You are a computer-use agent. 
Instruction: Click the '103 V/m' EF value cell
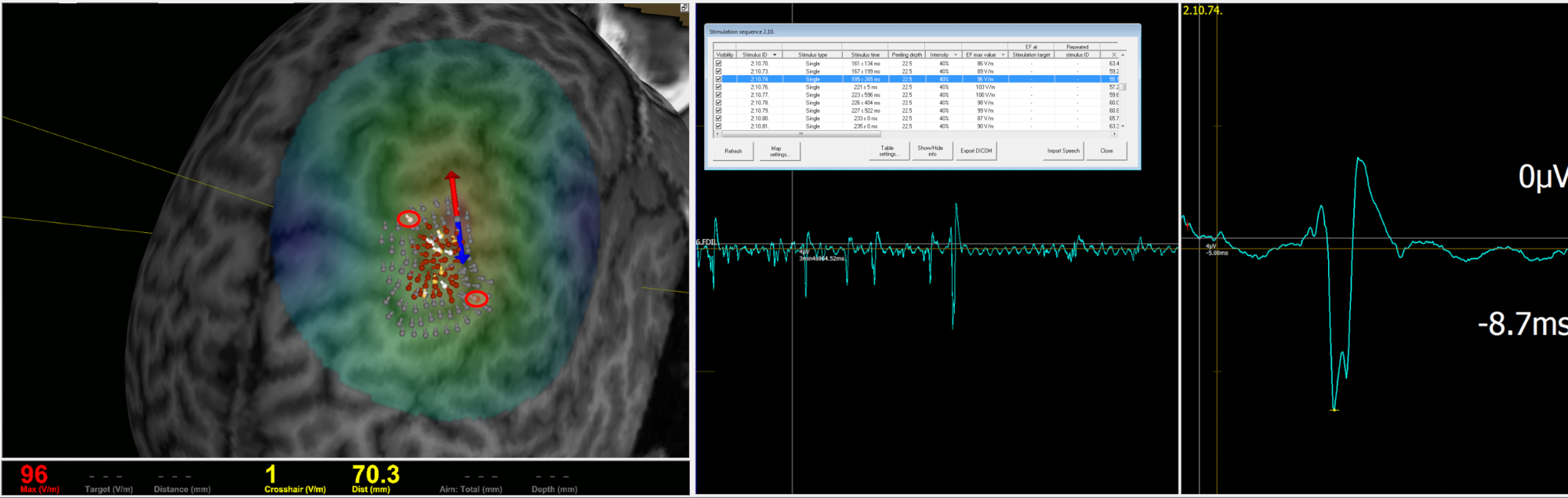[x=985, y=87]
